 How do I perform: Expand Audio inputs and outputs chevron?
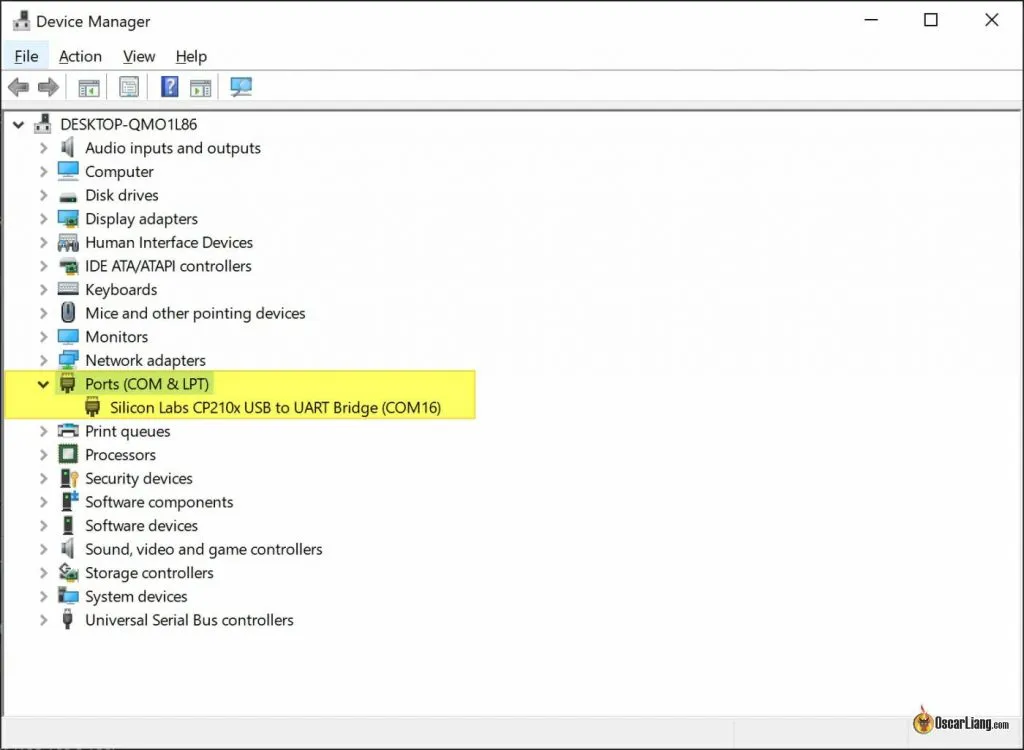click(44, 148)
